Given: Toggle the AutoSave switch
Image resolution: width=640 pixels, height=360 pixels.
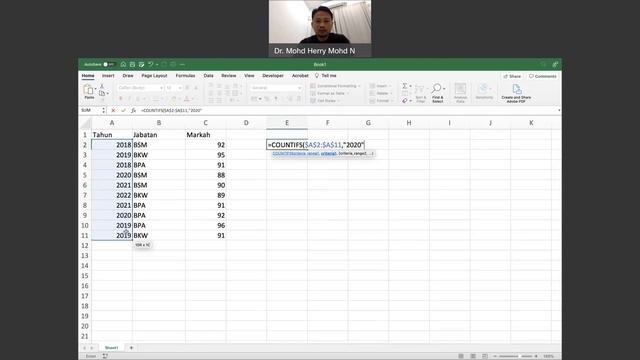Looking at the screenshot, I should click(x=109, y=64).
